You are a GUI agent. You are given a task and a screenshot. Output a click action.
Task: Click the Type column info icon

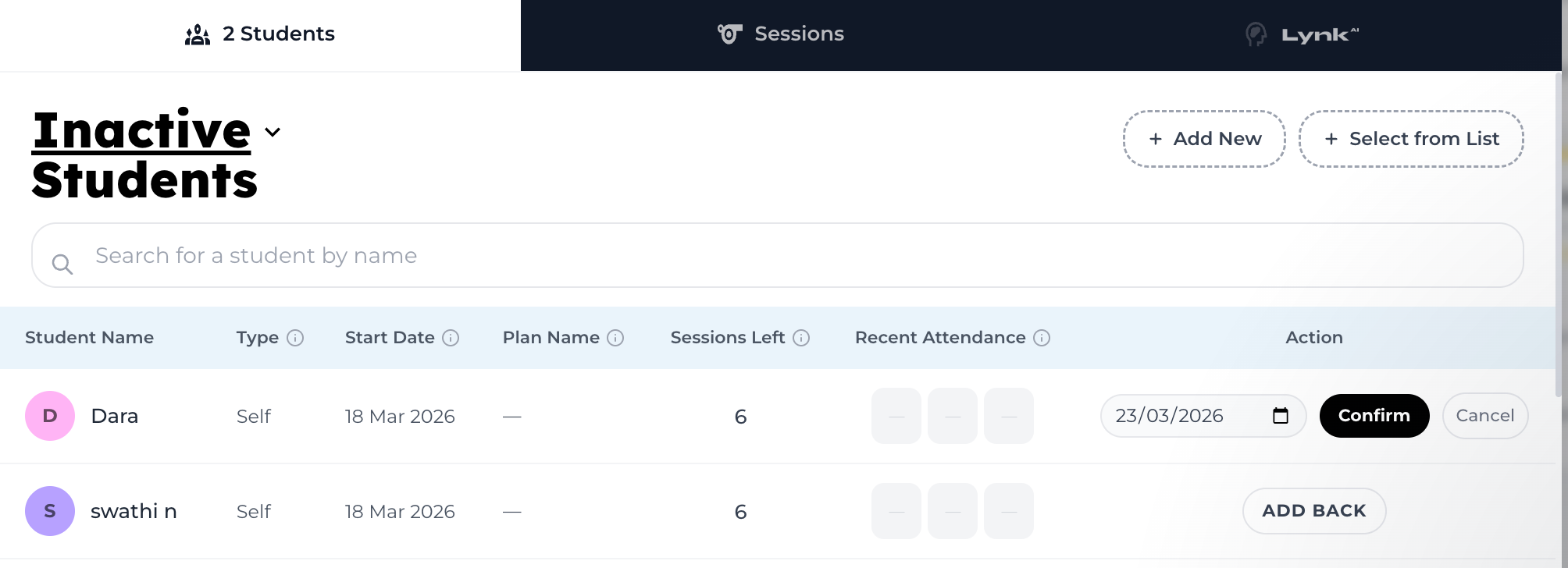click(295, 338)
